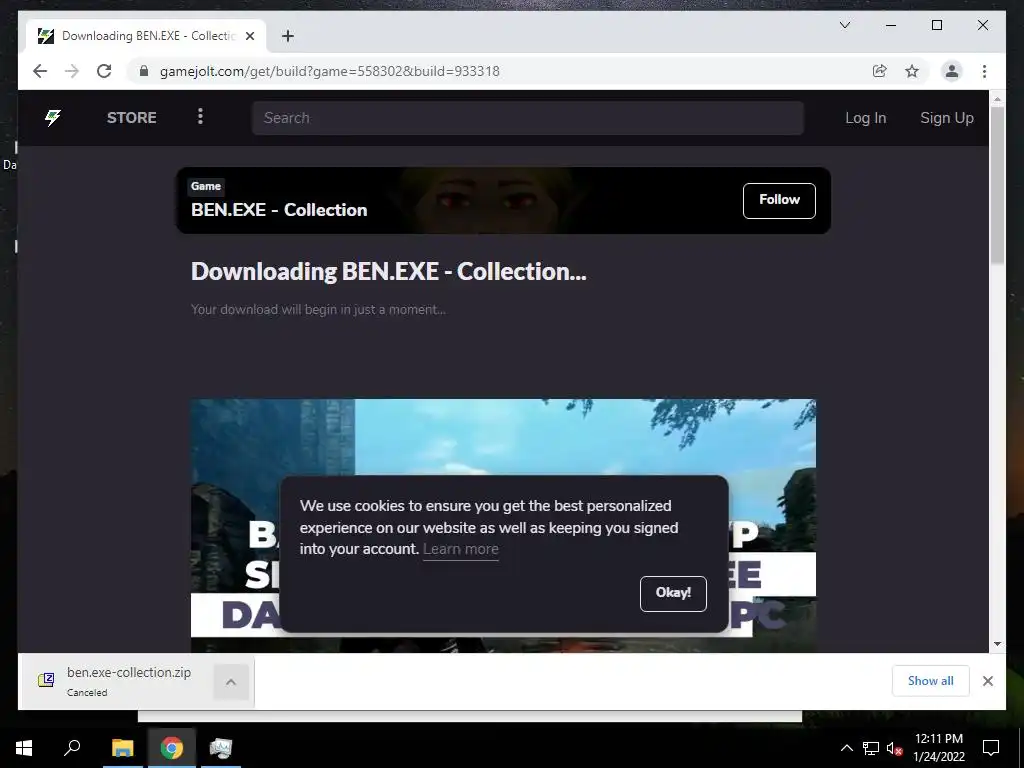Click the Game Jolt lightning logo
1024x768 pixels.
click(53, 118)
